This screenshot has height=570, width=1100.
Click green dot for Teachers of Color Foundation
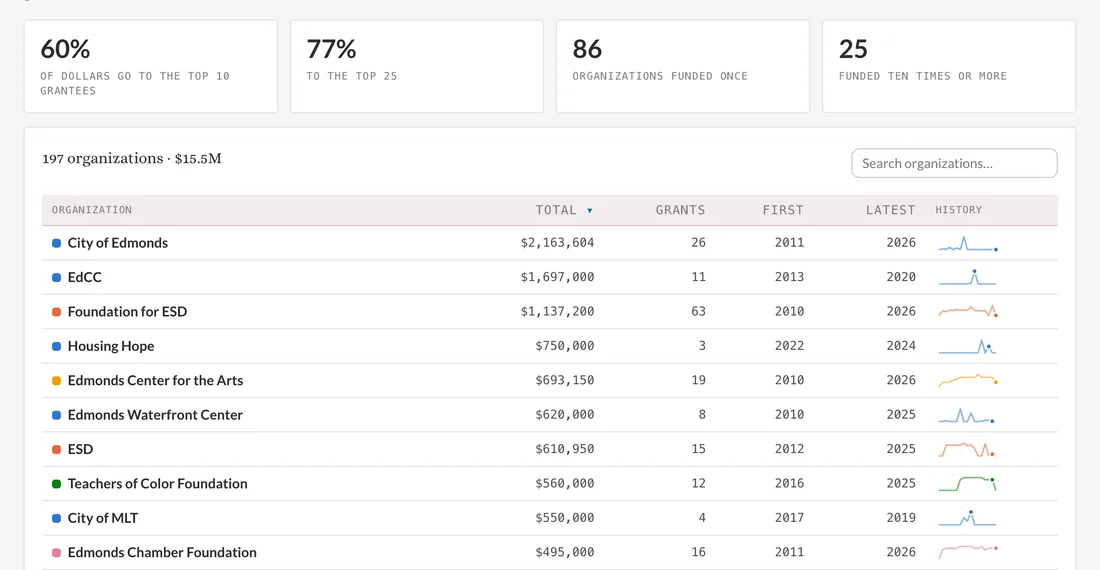[x=56, y=484]
